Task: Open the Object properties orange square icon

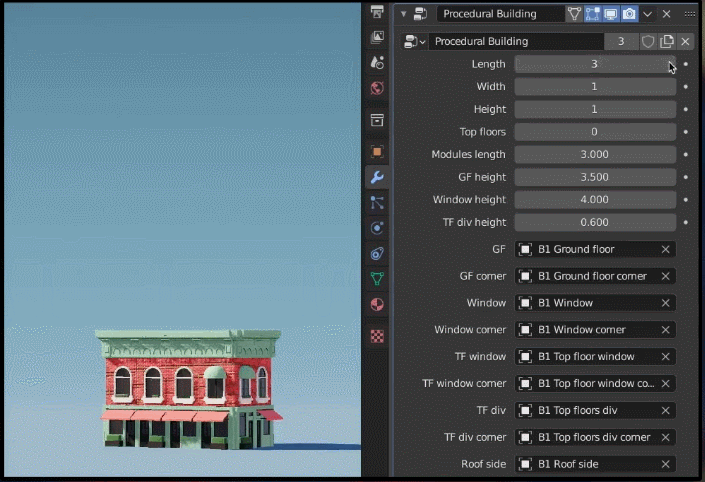Action: click(377, 152)
